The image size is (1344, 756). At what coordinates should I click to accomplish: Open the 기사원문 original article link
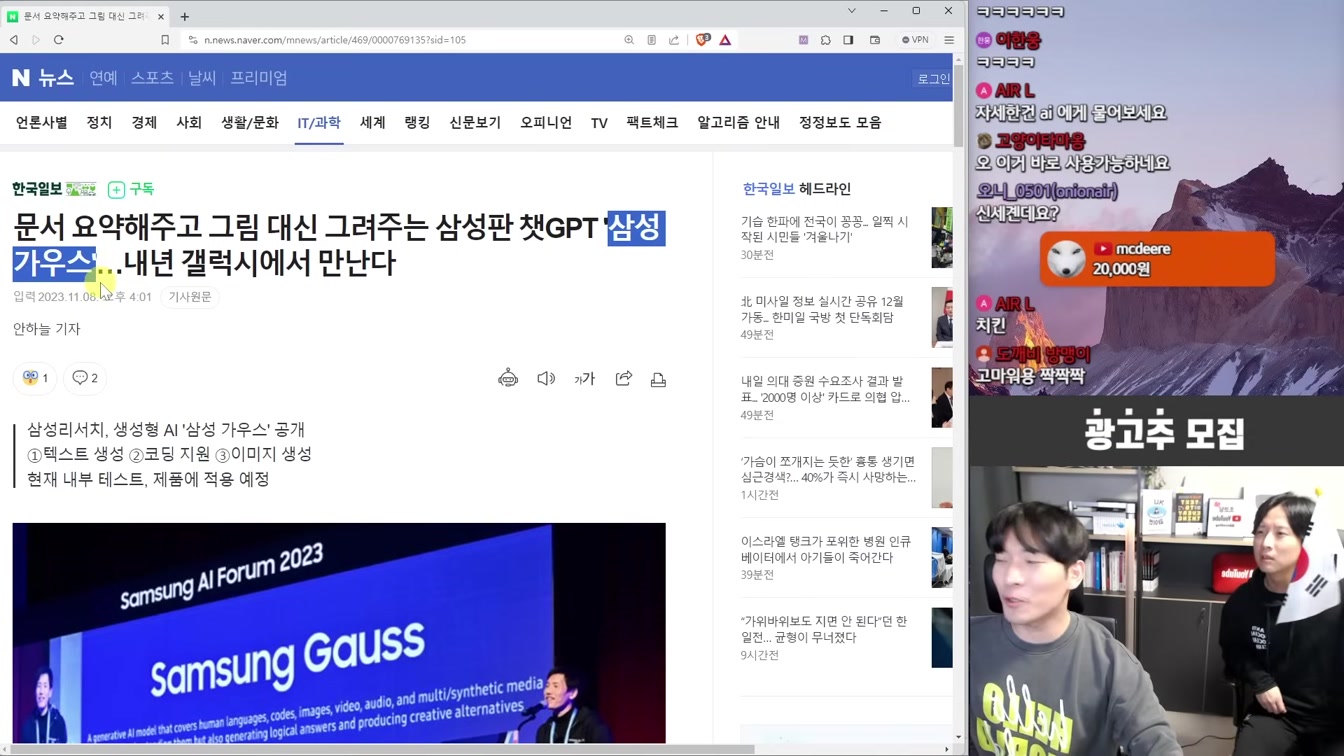[190, 297]
